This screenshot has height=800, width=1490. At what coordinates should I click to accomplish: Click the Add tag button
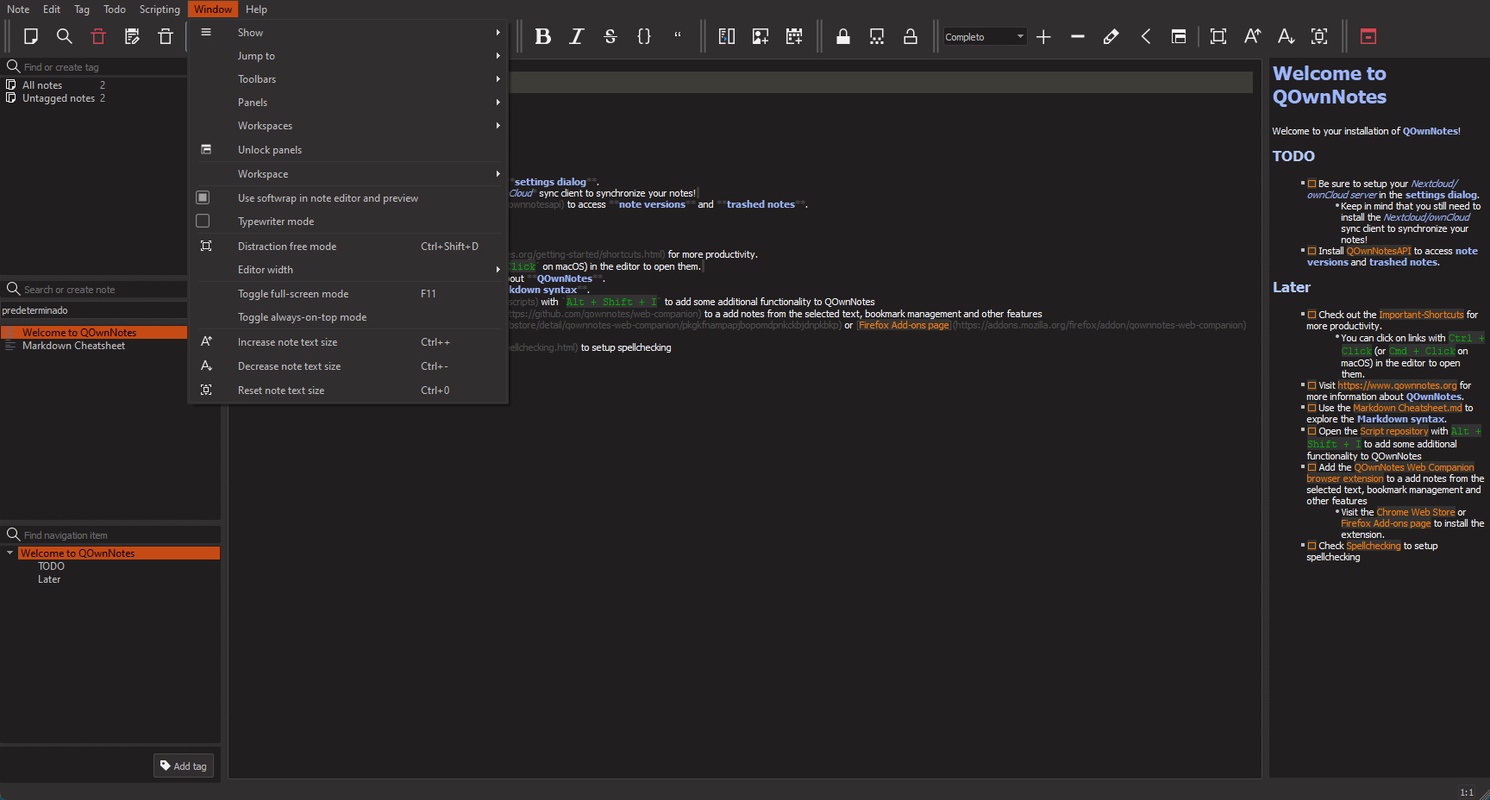[184, 766]
